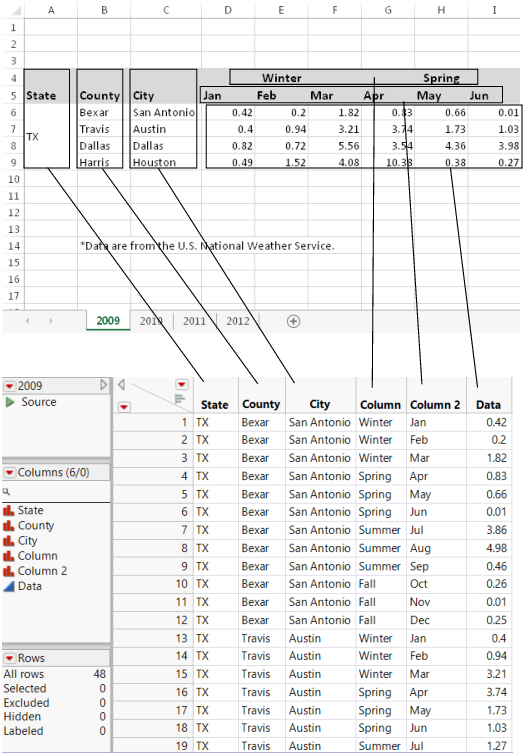
Task: Run the Source script green arrow
Action: (x=10, y=402)
